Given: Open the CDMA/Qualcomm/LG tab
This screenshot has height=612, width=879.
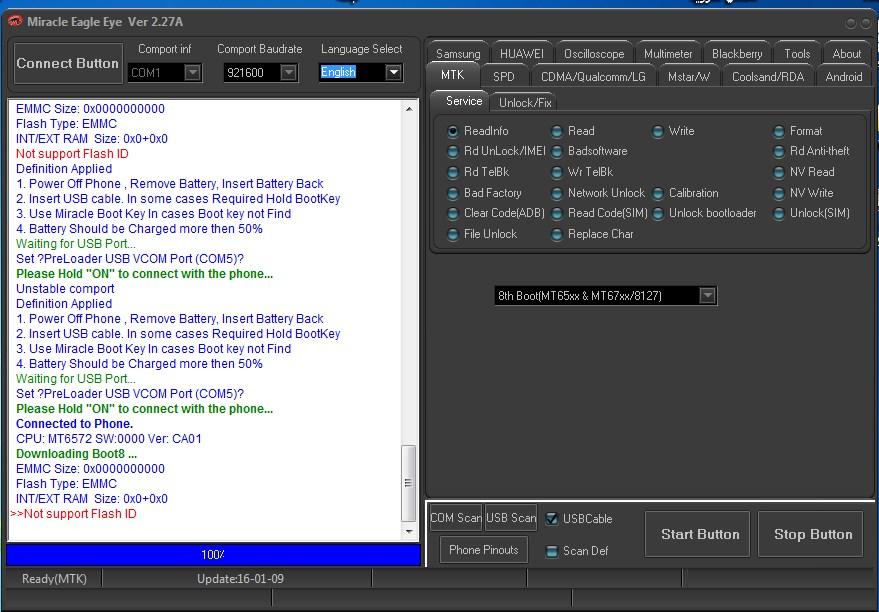Looking at the screenshot, I should tap(593, 77).
